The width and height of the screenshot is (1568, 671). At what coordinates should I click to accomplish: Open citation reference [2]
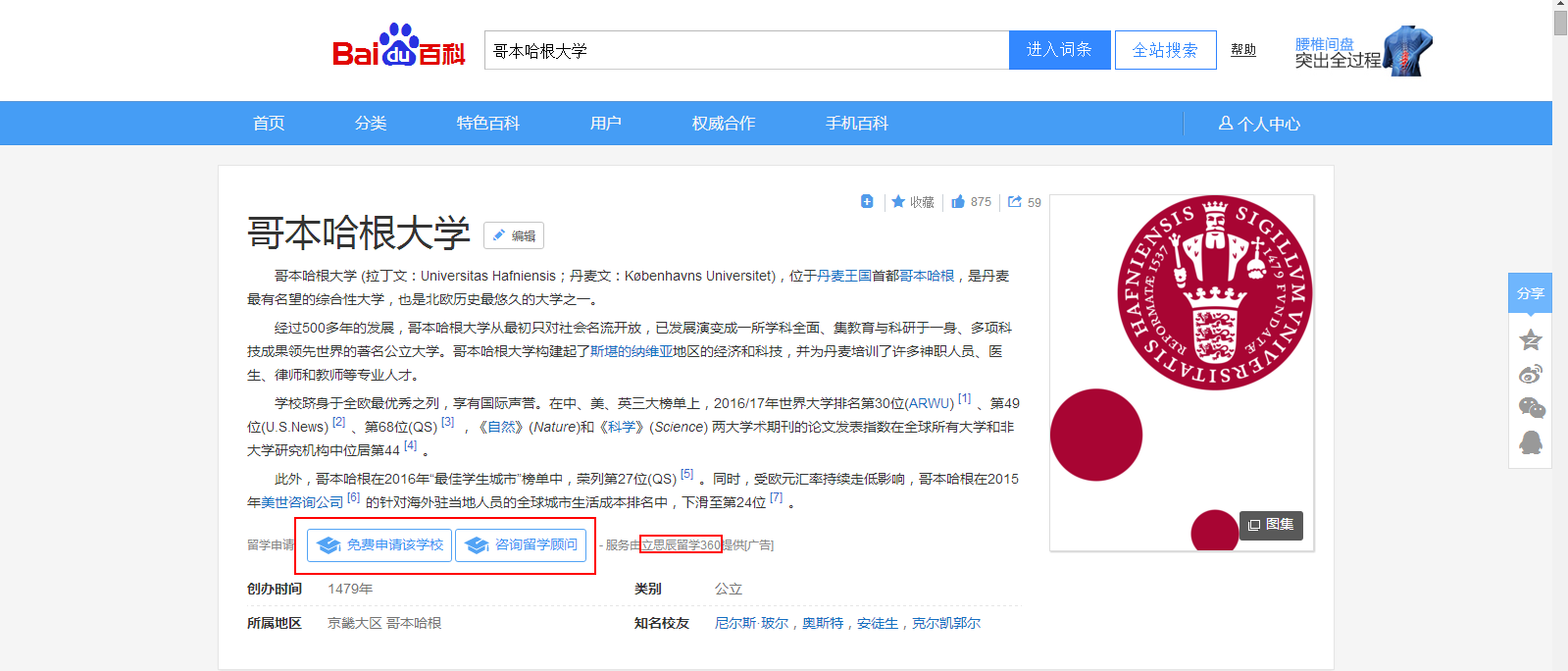339,422
